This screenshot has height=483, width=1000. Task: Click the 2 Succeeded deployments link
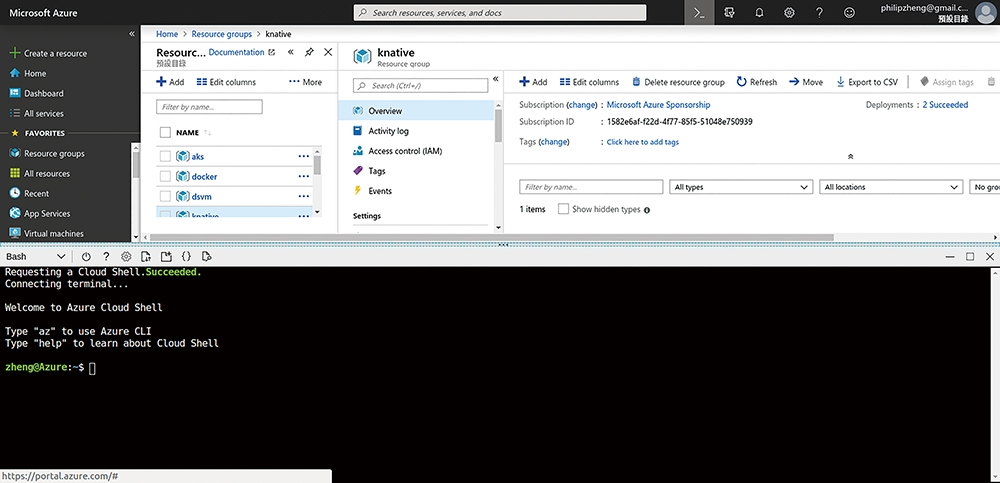click(x=945, y=105)
